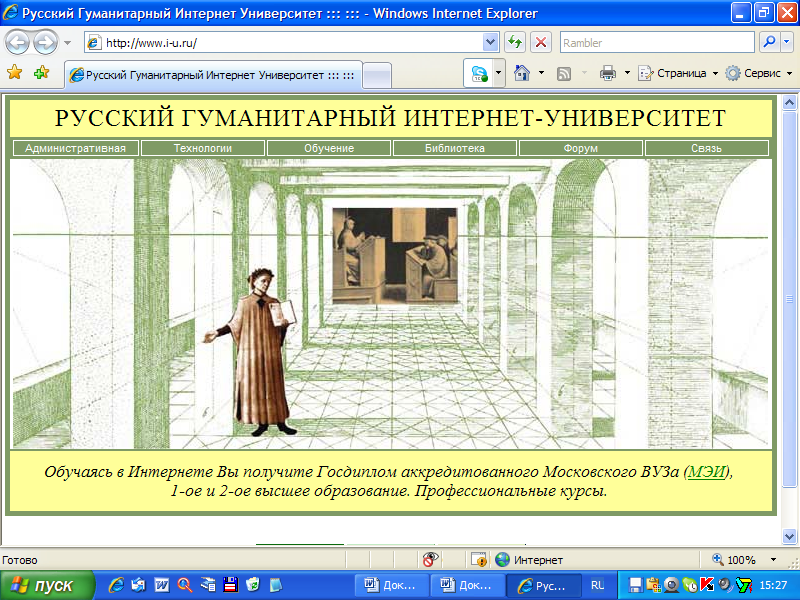Click the speaker volume tray icon

tap(724, 585)
